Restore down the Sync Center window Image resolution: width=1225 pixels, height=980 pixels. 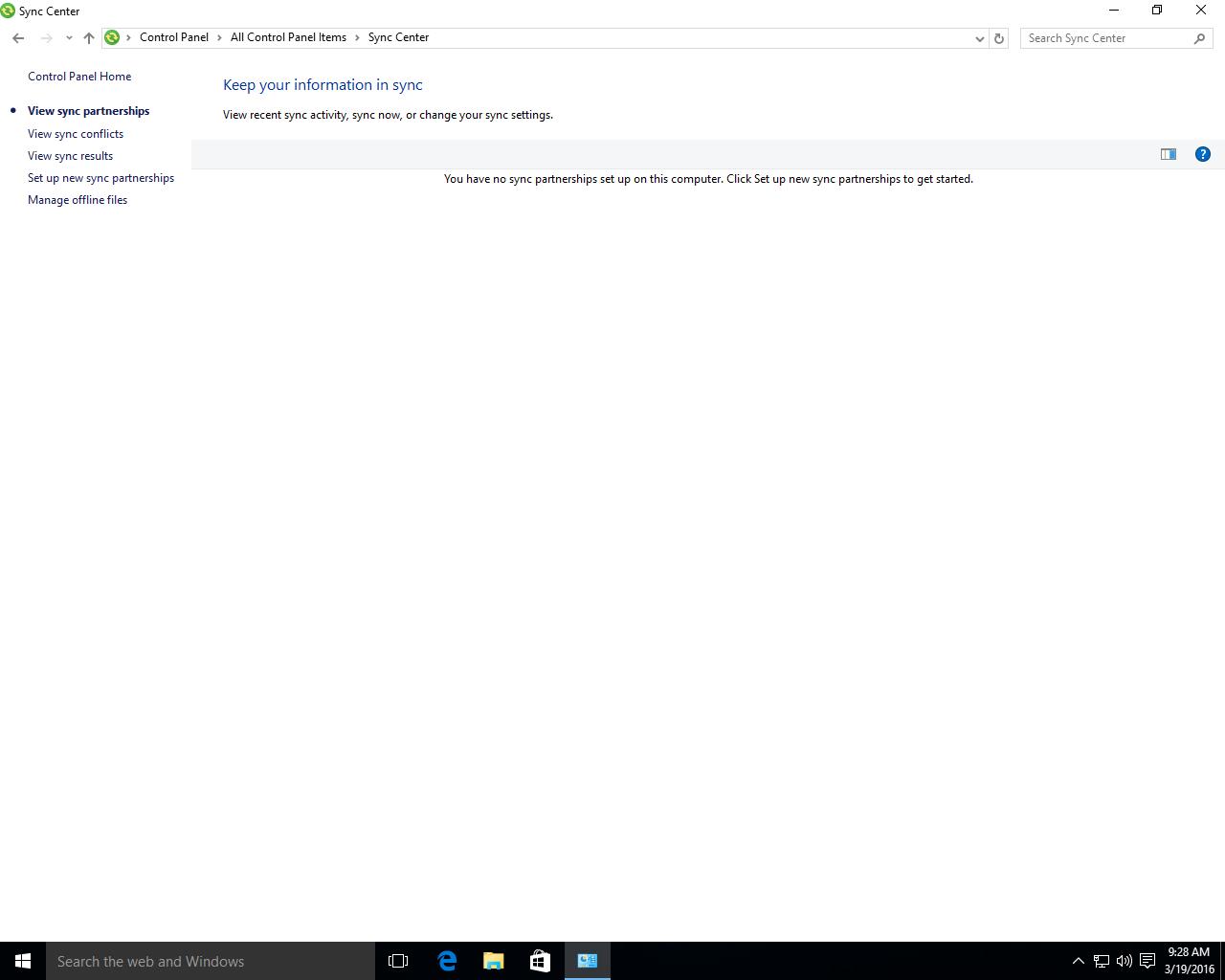(1157, 11)
